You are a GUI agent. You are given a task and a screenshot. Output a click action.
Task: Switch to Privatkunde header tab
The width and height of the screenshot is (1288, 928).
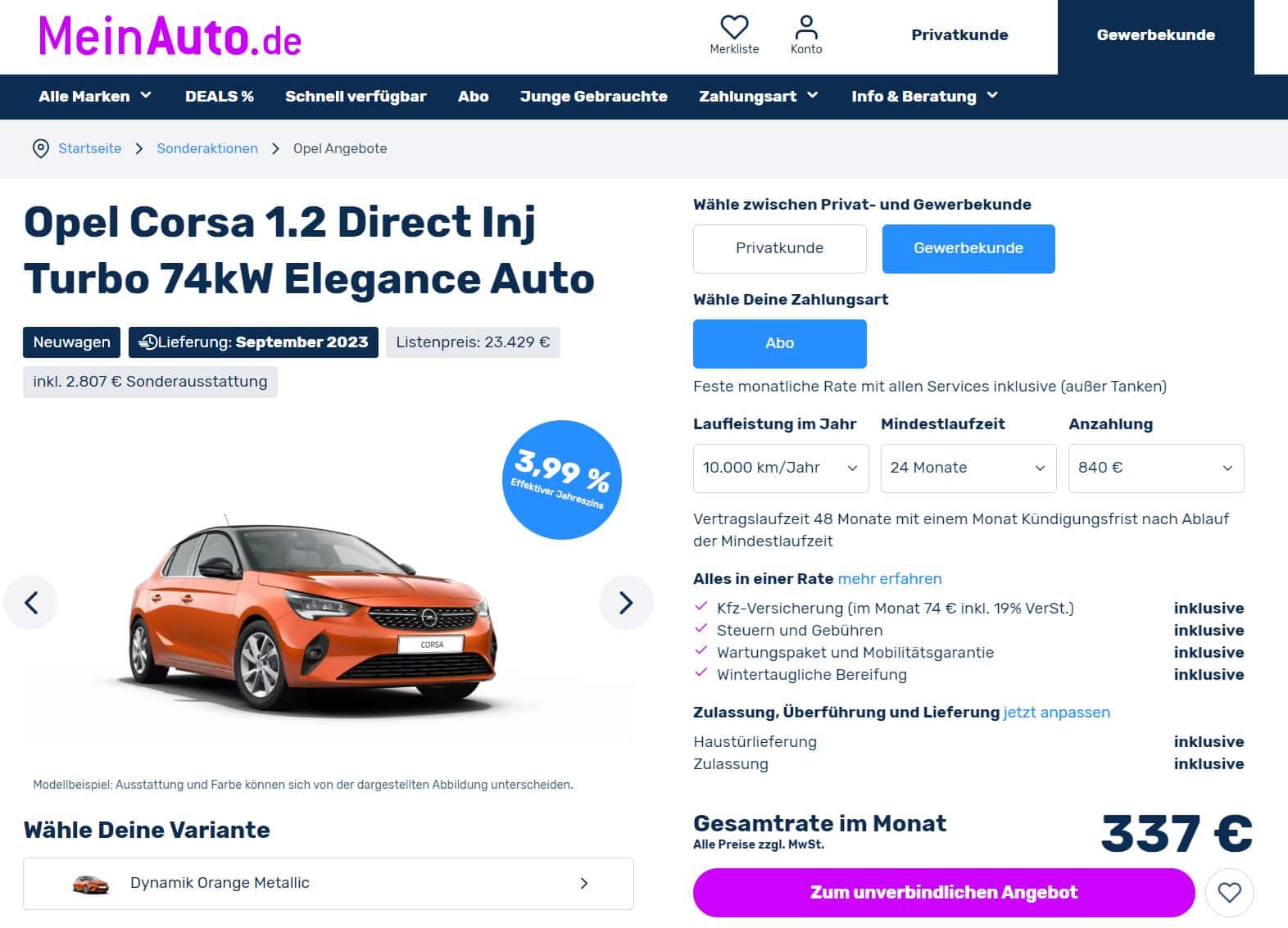pos(959,35)
